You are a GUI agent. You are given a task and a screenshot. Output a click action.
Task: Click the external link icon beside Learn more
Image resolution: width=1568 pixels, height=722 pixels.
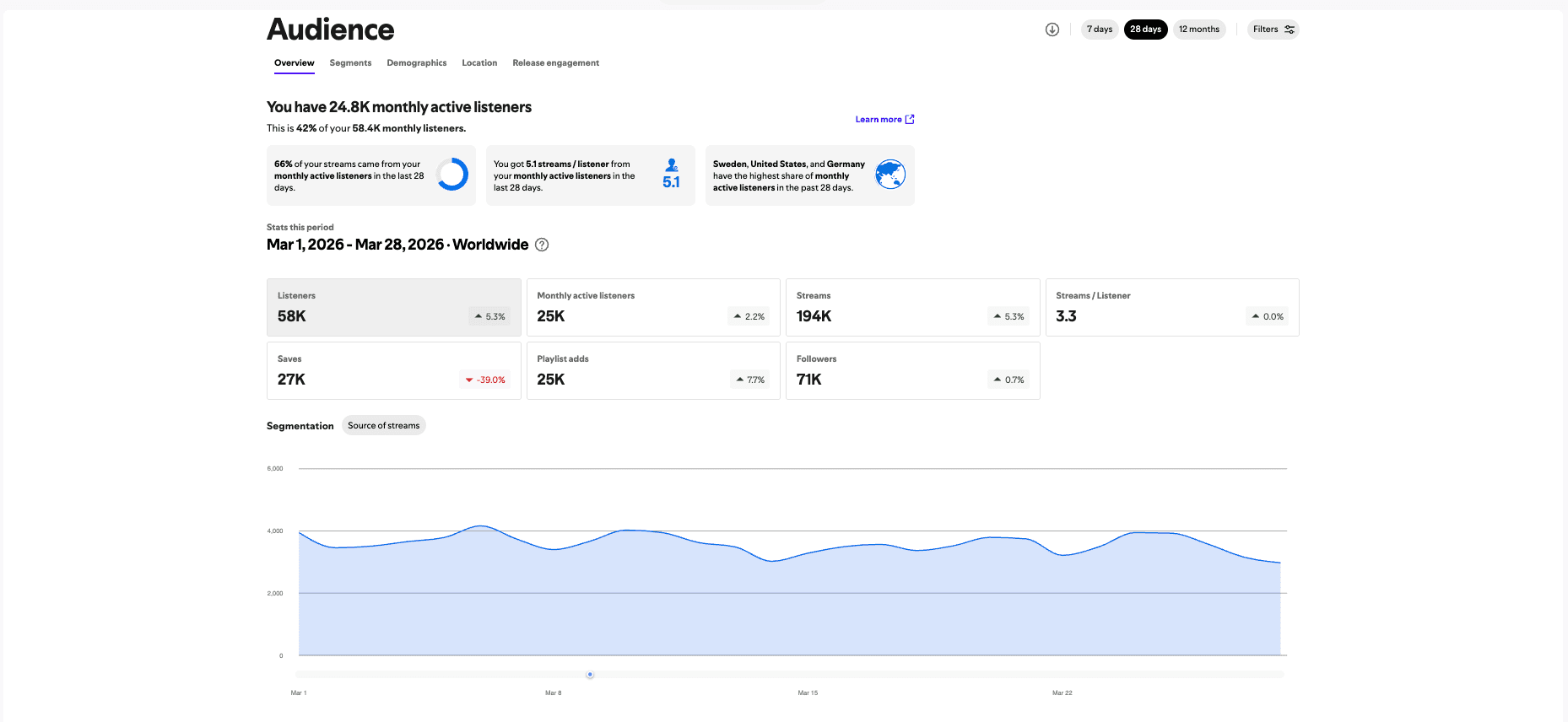[910, 120]
